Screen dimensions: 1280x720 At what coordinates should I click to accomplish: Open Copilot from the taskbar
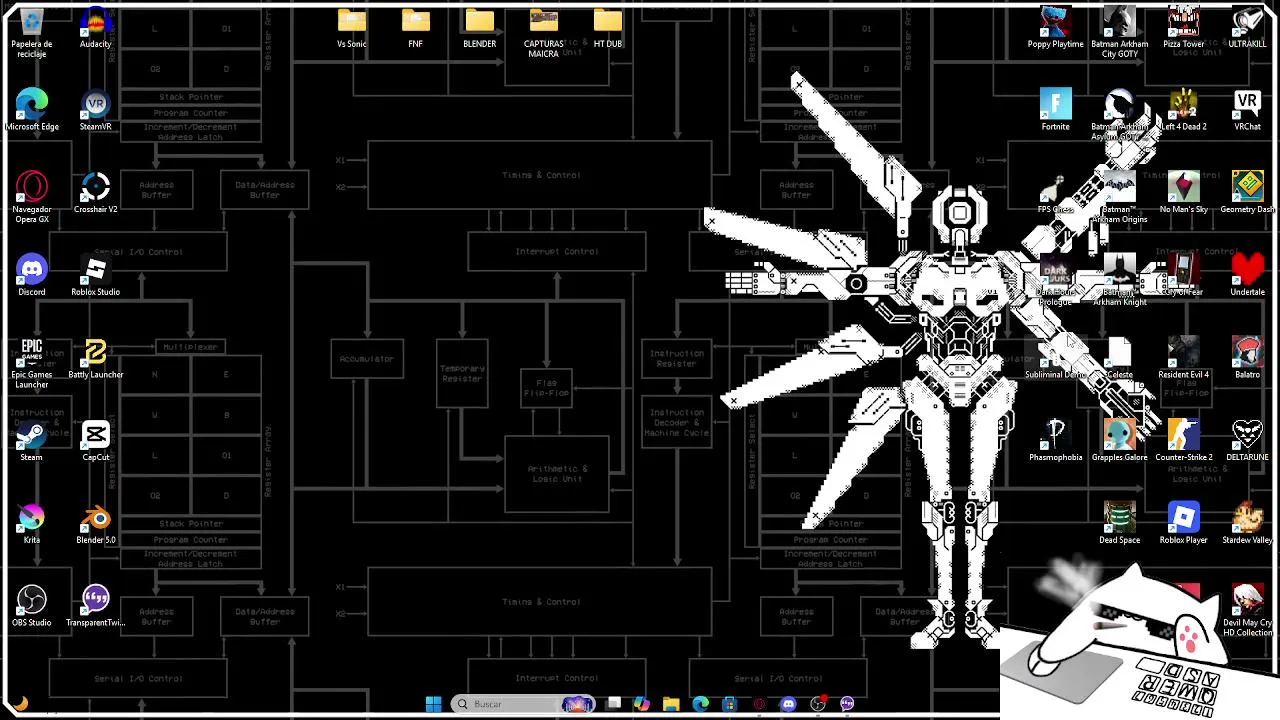(642, 704)
